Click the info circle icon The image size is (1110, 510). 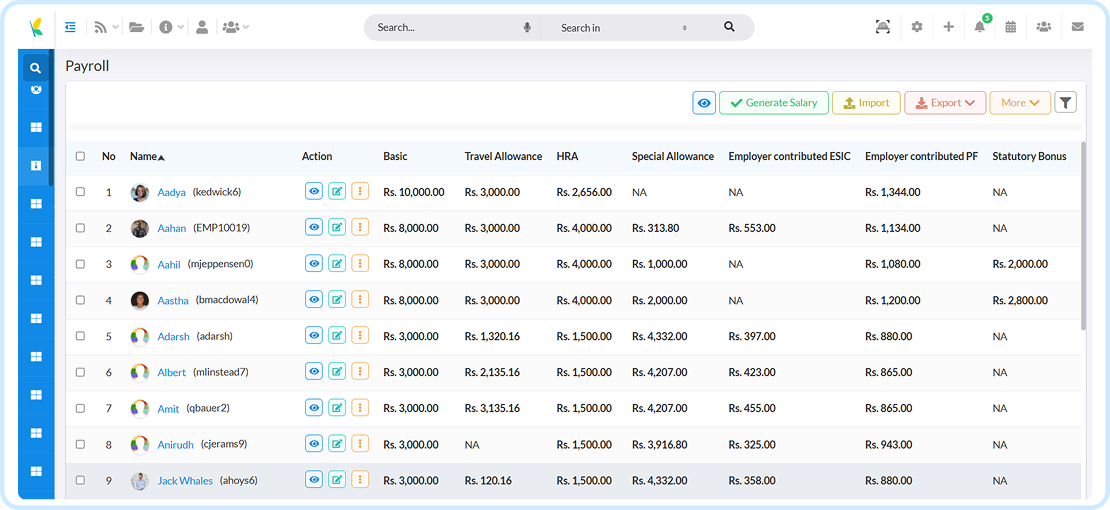[x=166, y=27]
